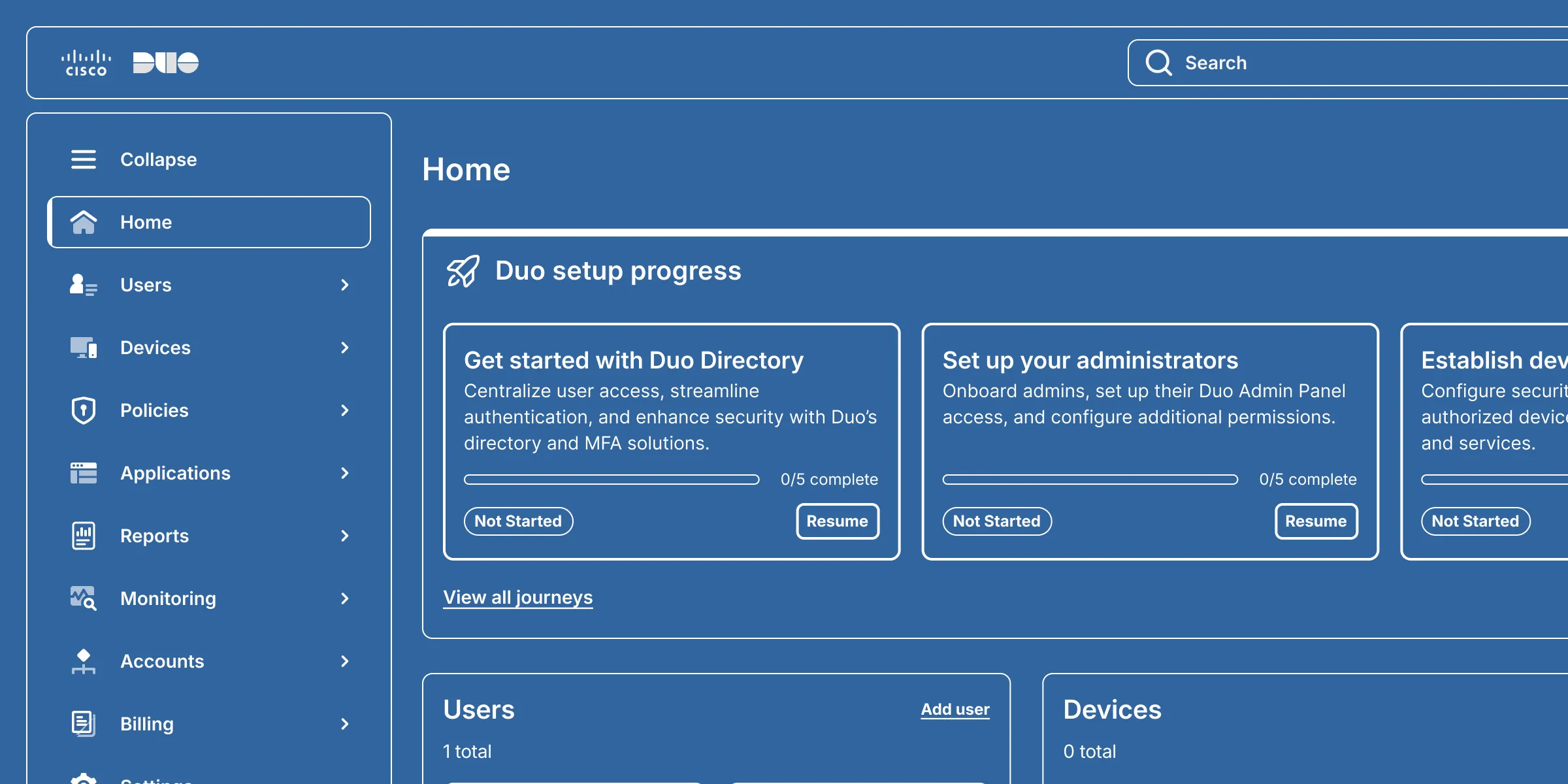Expand the Users submenu chevron
Screen dimensions: 1568x784
[345, 285]
